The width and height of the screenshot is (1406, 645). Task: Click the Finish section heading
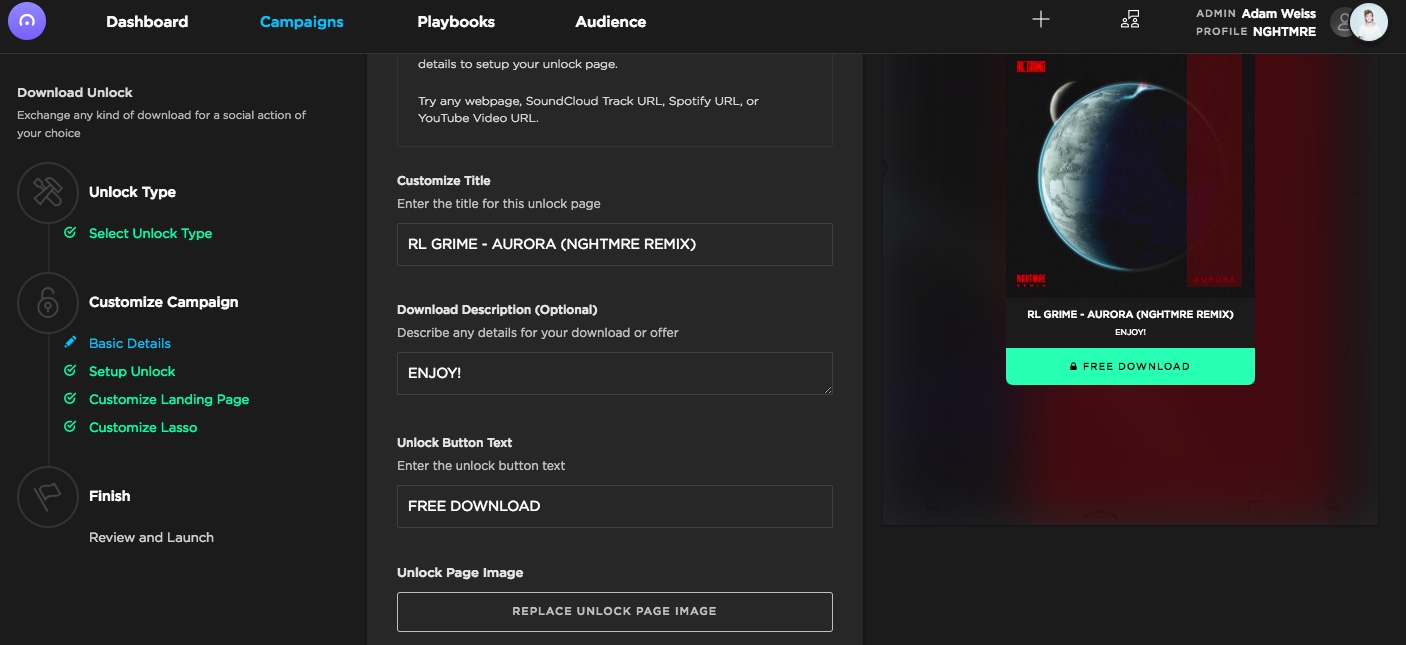point(109,496)
